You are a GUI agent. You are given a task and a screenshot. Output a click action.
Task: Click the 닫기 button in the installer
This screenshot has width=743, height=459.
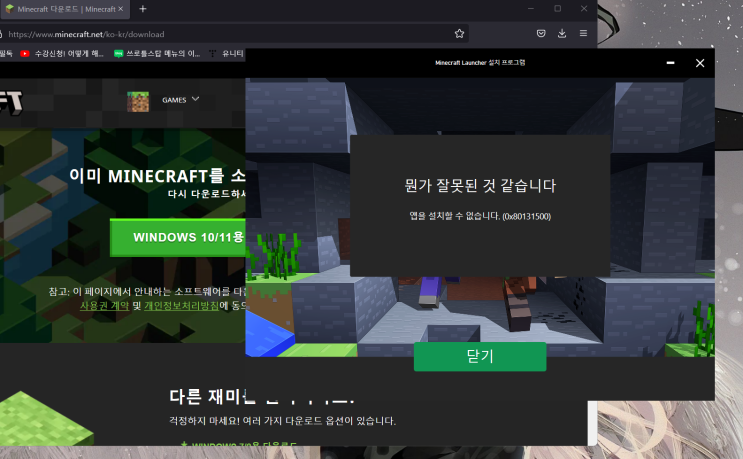(x=480, y=356)
